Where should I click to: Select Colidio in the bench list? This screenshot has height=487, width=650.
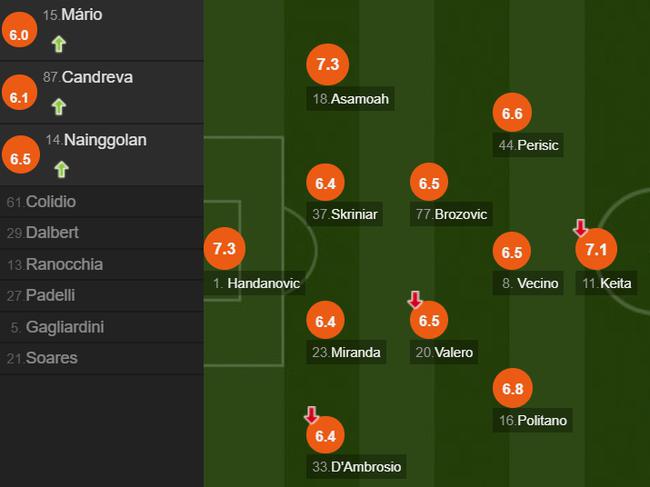[x=102, y=202]
